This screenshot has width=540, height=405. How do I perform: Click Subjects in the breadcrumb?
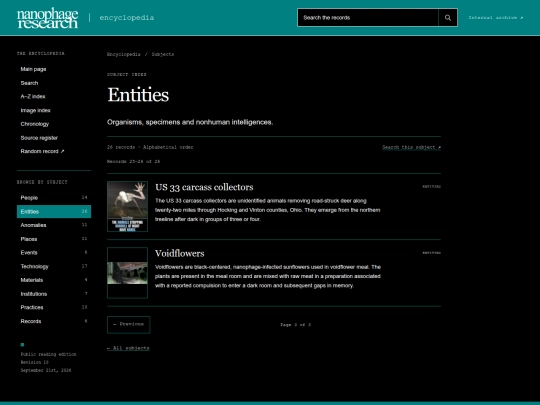163,54
